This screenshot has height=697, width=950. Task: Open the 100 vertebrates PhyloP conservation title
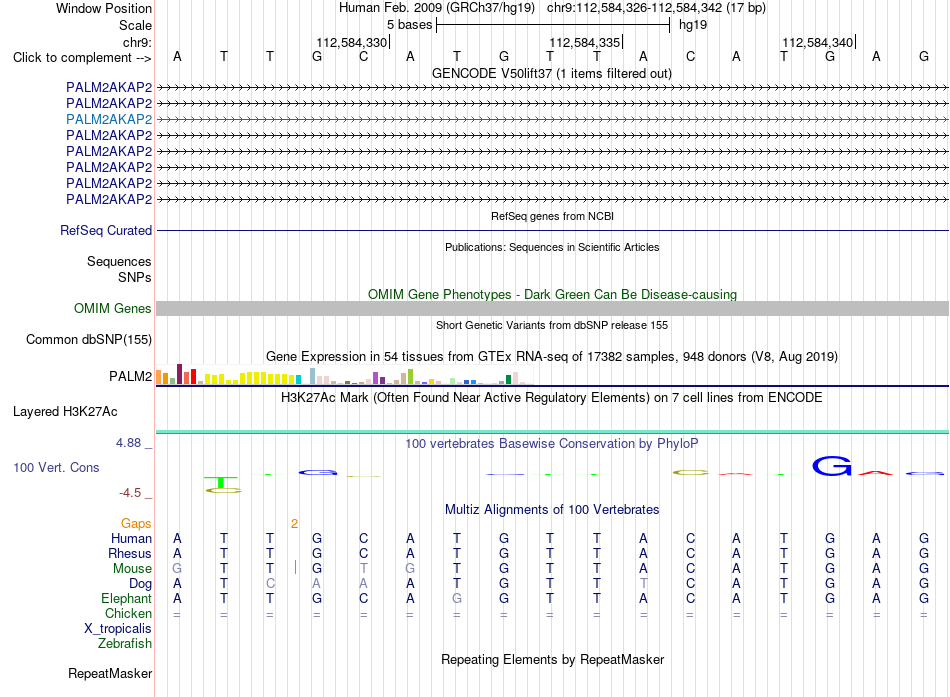pos(551,444)
